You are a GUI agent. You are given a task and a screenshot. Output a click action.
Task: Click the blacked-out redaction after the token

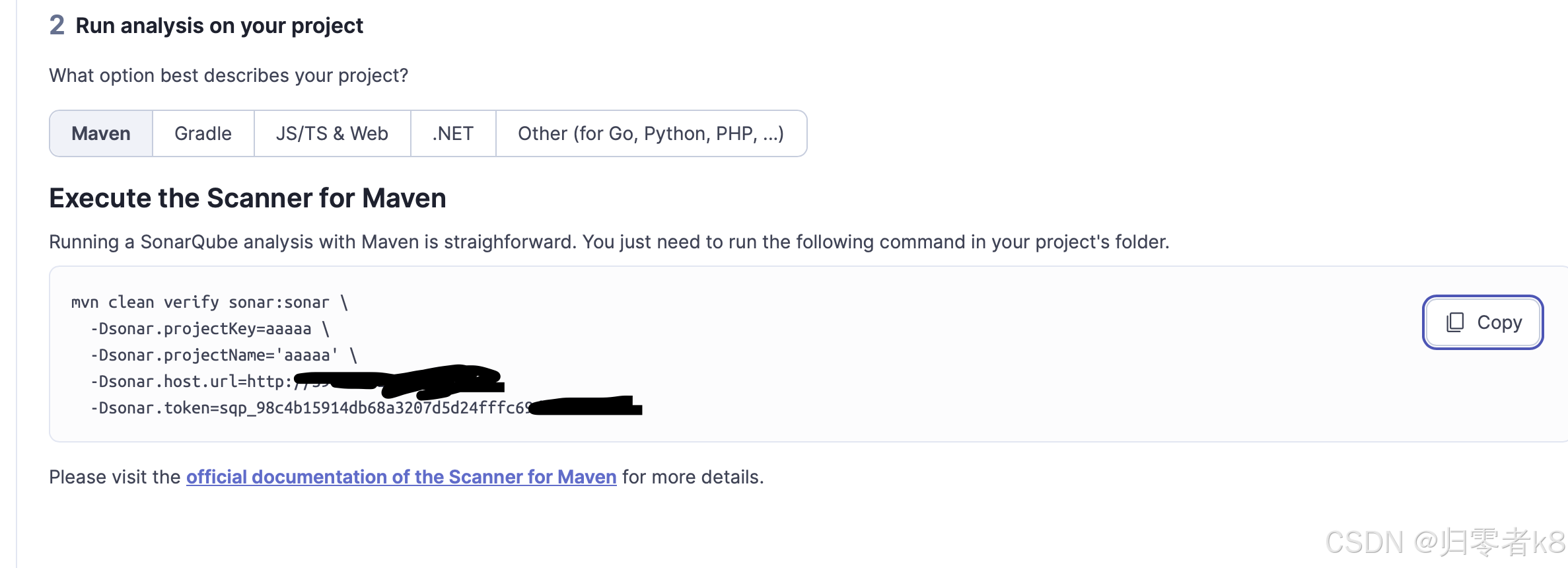coord(587,406)
